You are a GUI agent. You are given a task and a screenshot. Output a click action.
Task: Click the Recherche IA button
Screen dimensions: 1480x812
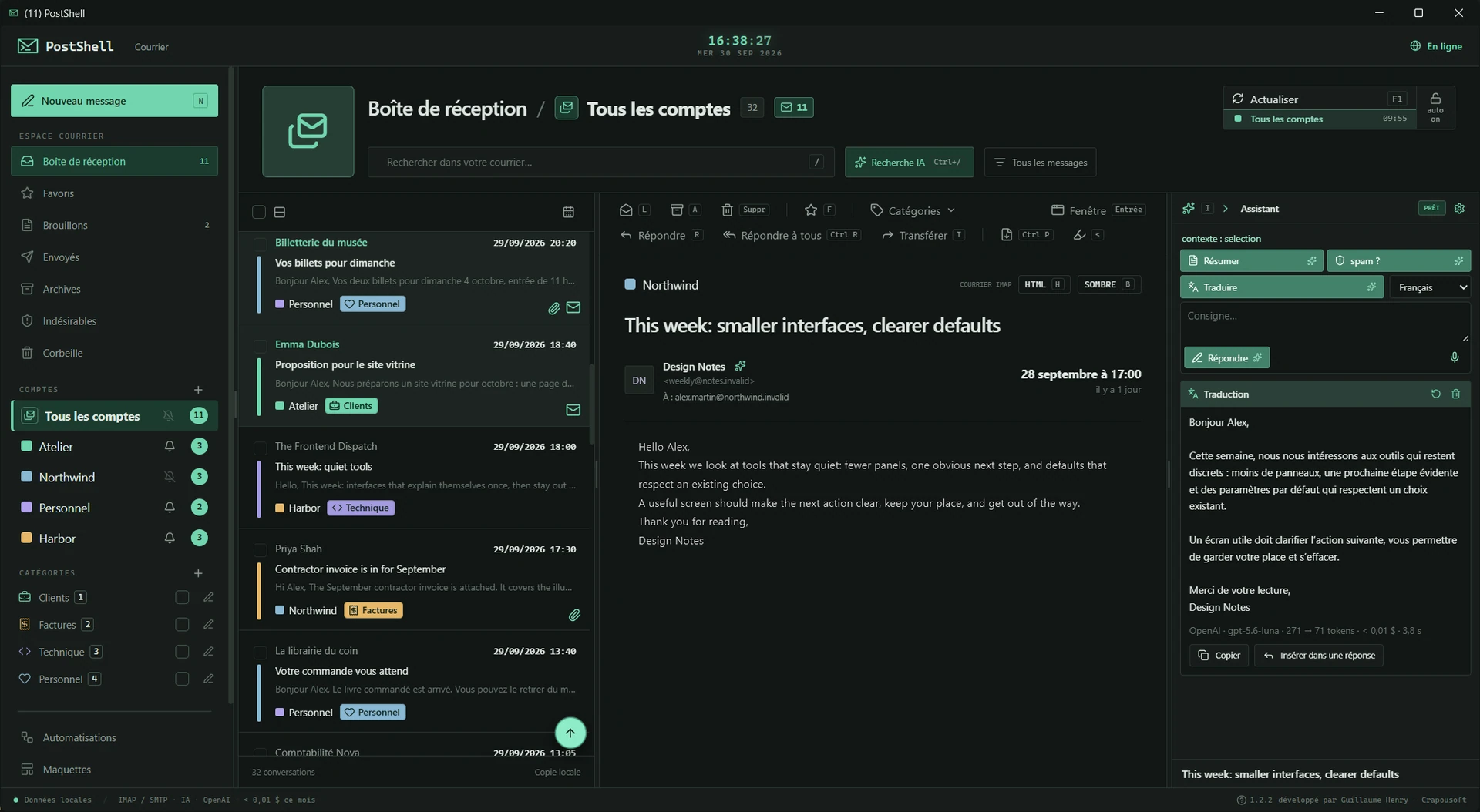coord(909,163)
